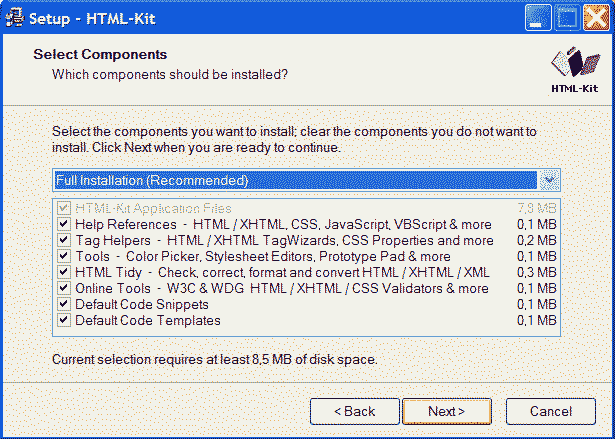Click the grayed HTML-Kit Application Files checkbox
Screen dimensions: 615x439
pos(64,208)
